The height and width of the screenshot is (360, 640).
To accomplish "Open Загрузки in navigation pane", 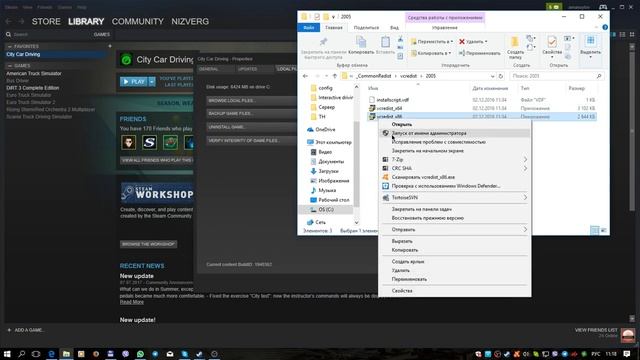I will (x=328, y=171).
